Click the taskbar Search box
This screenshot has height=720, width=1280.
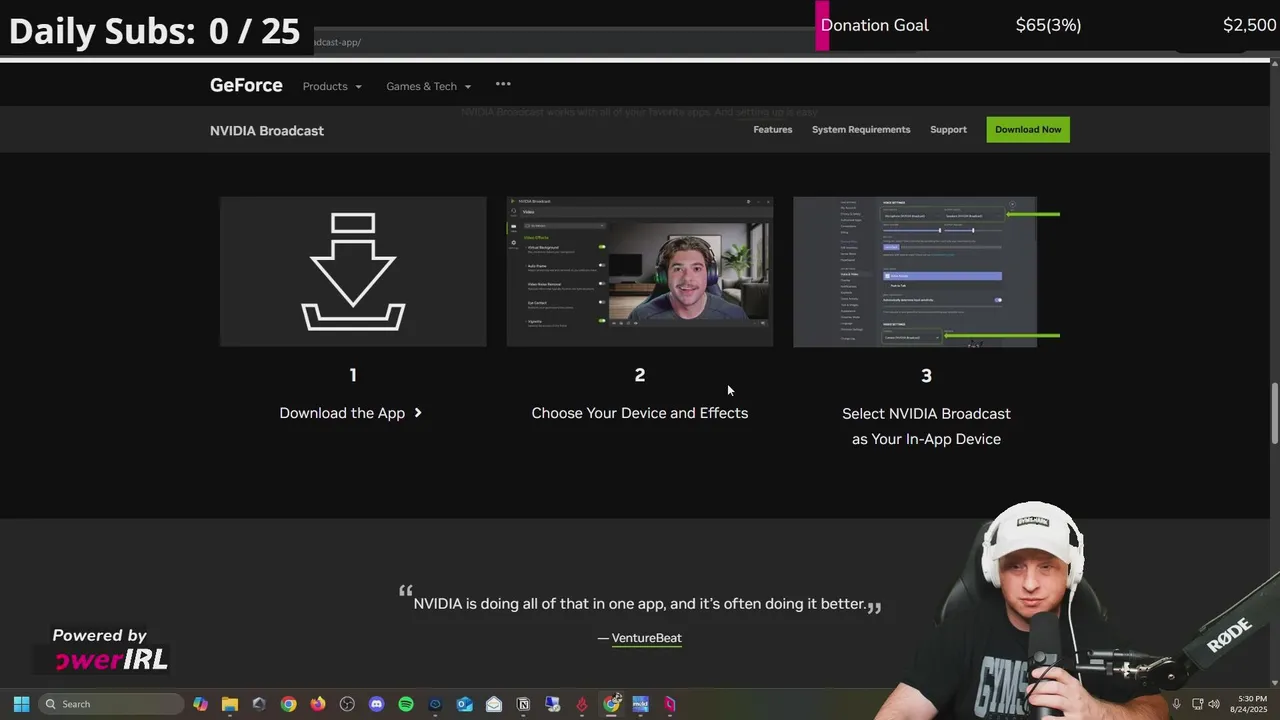pyautogui.click(x=112, y=704)
